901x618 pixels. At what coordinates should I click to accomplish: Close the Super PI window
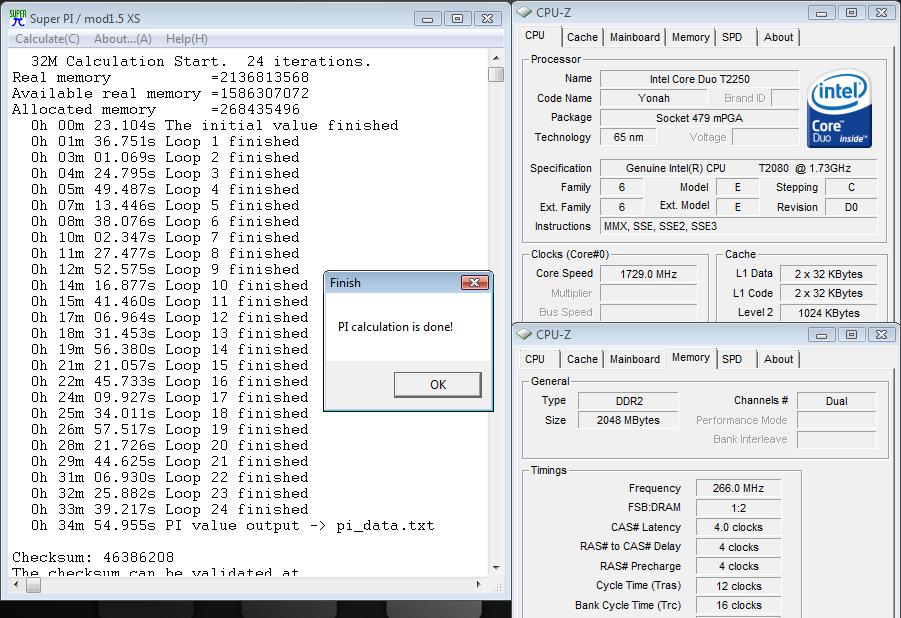pyautogui.click(x=487, y=19)
